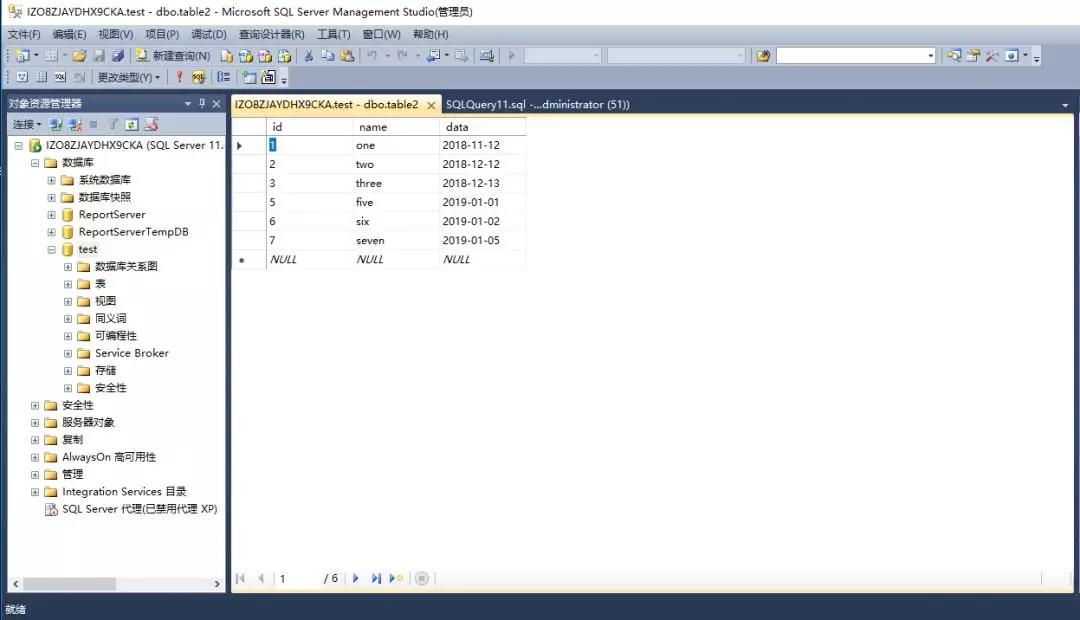Click the Open File folder icon
The height and width of the screenshot is (620, 1080).
pyautogui.click(x=80, y=56)
